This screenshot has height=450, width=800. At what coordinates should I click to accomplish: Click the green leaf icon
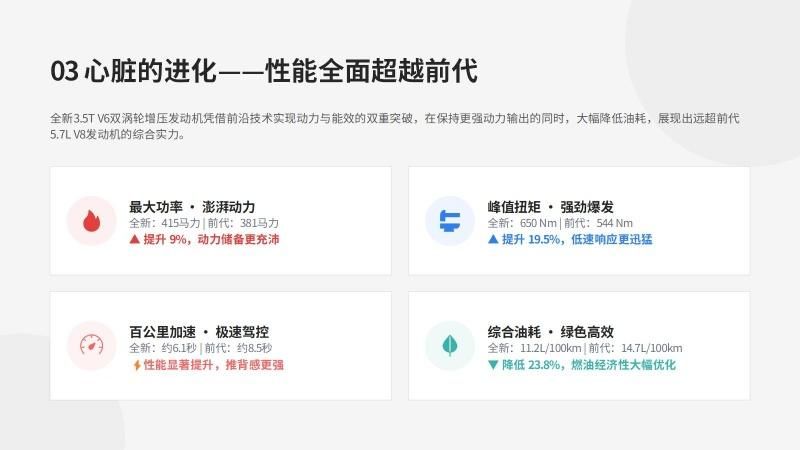[449, 345]
